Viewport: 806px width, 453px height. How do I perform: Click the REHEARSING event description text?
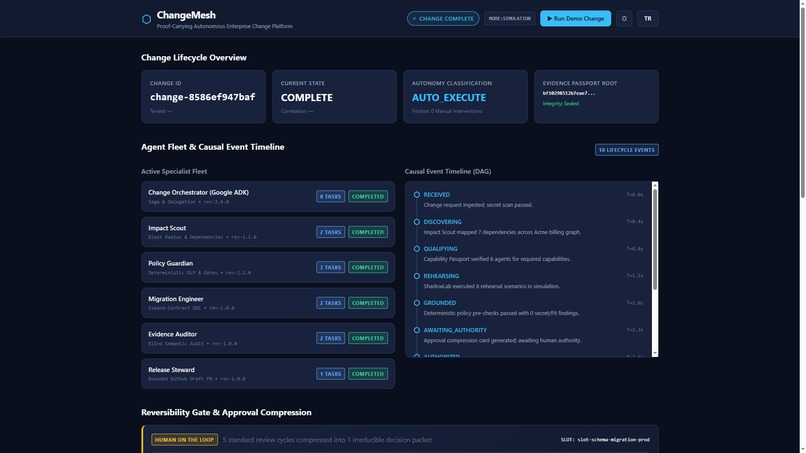click(x=491, y=286)
